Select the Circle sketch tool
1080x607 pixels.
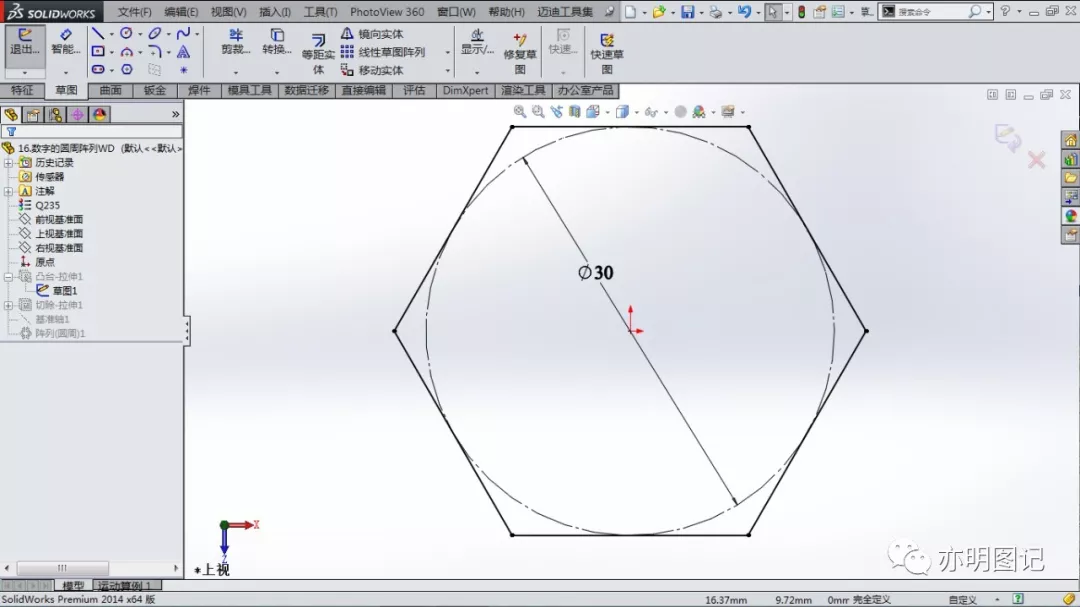click(126, 33)
